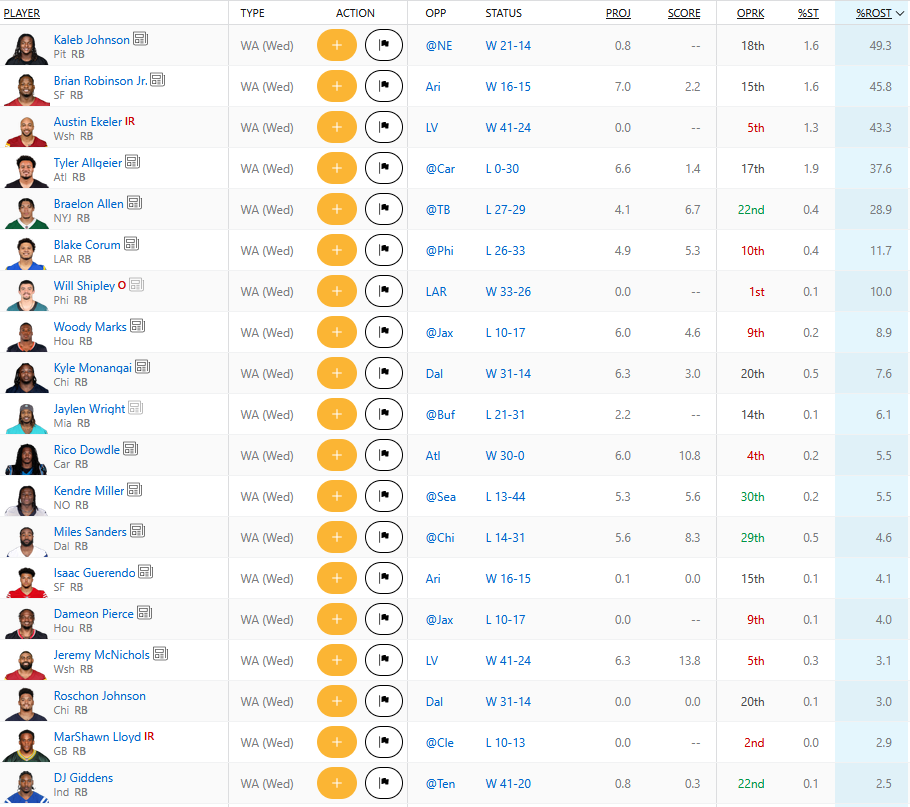The width and height of the screenshot is (910, 807).
Task: Open player news icon beside Rico Dowdle
Action: tap(131, 449)
